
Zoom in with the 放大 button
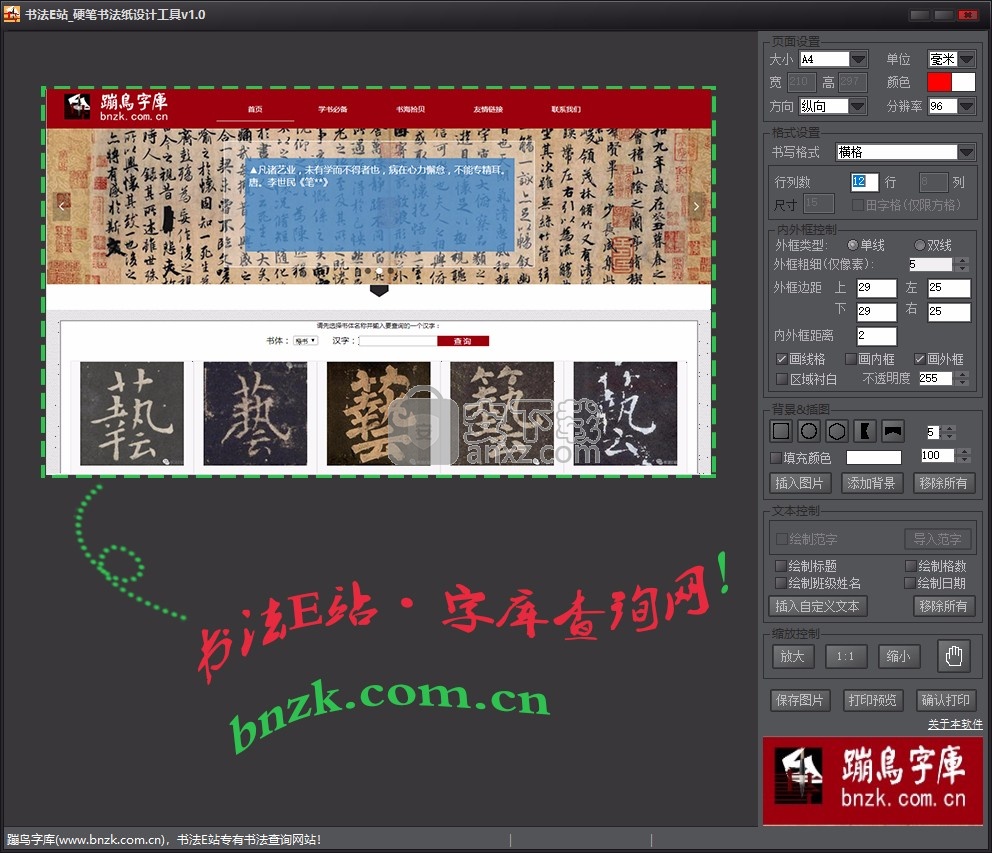click(792, 656)
